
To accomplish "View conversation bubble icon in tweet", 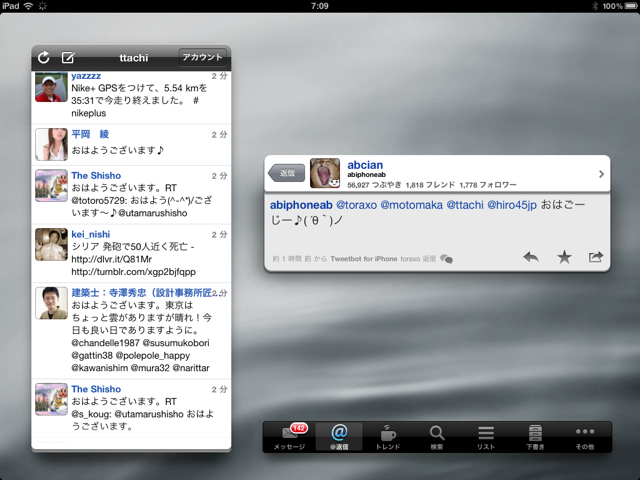I will click(446, 258).
